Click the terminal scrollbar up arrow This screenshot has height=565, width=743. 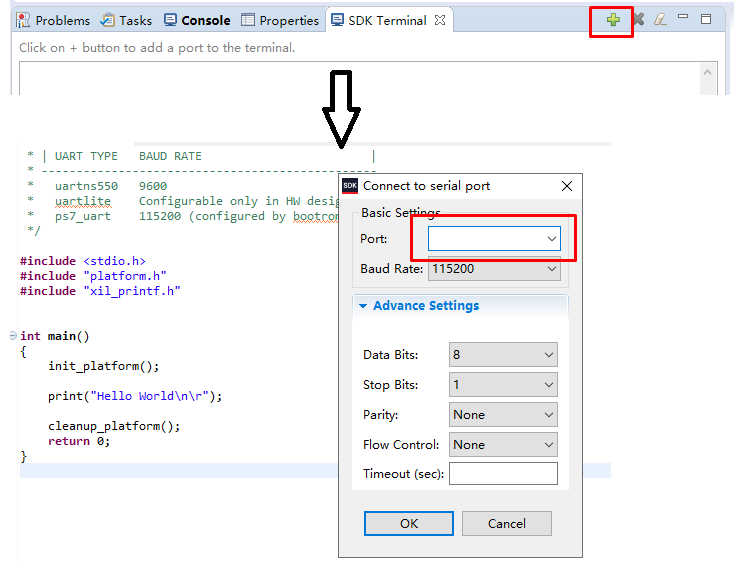tap(707, 73)
